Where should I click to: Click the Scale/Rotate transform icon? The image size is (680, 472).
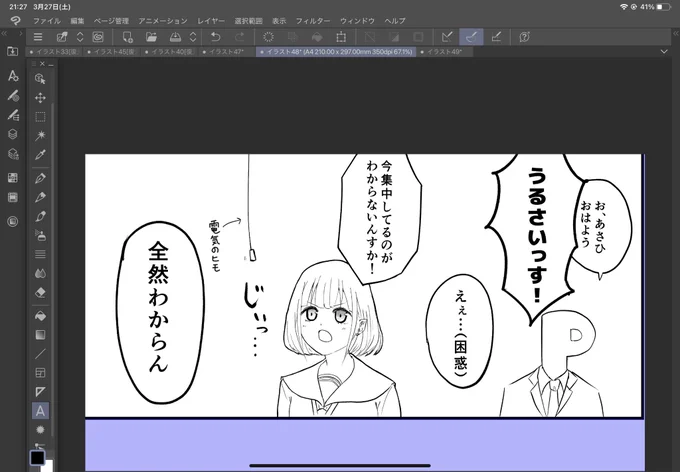click(x=341, y=37)
